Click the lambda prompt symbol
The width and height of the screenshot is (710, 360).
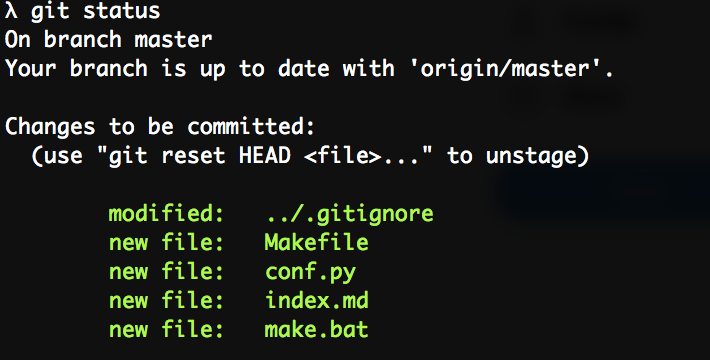pos(11,10)
